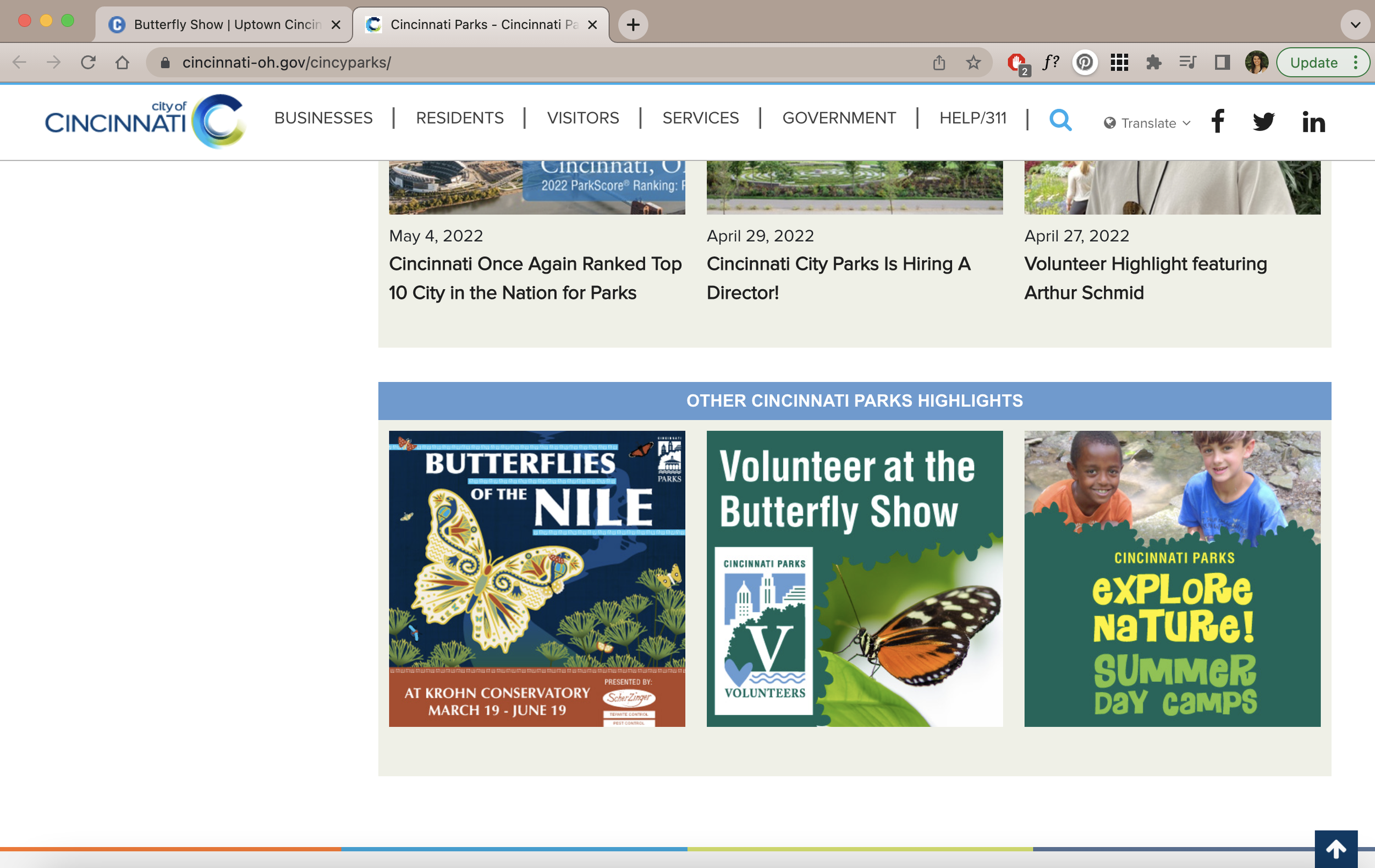Open the GOVERNMENT menu
Viewport: 1375px width, 868px height.
(x=839, y=118)
